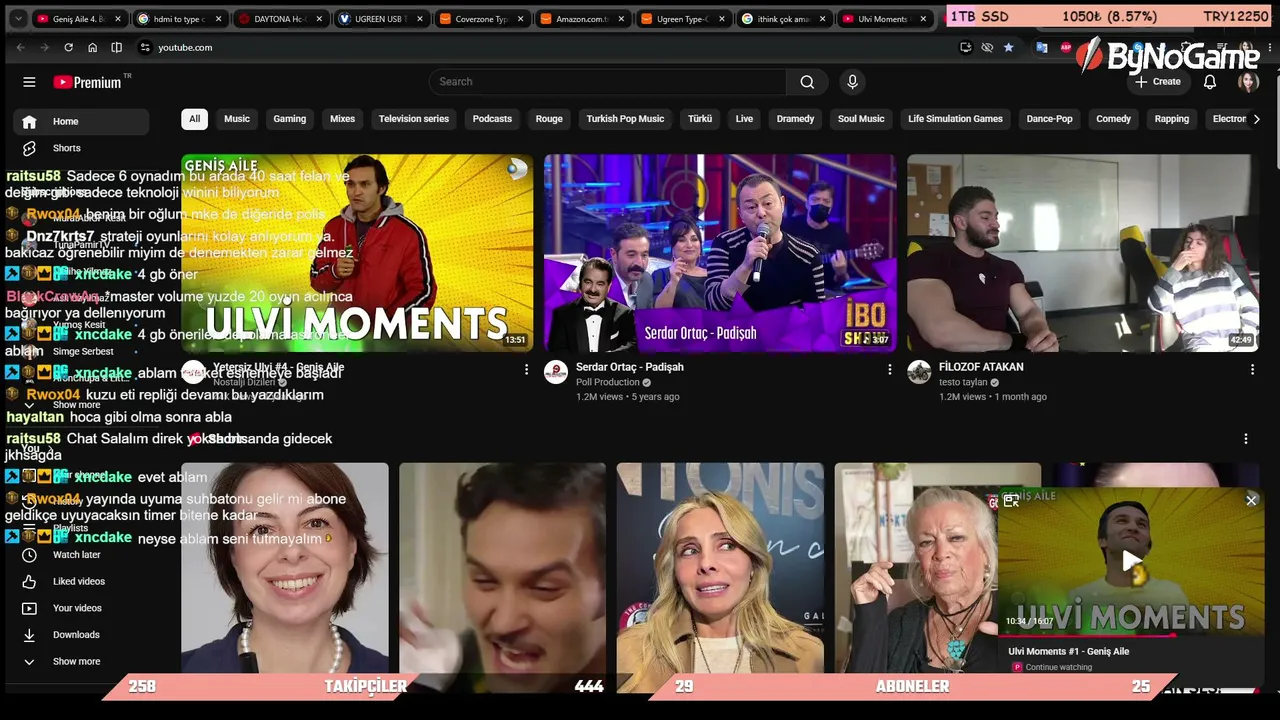Open the Serdar Ortaç - Padişah title link
Screen dimensions: 1280x720
click(630, 367)
